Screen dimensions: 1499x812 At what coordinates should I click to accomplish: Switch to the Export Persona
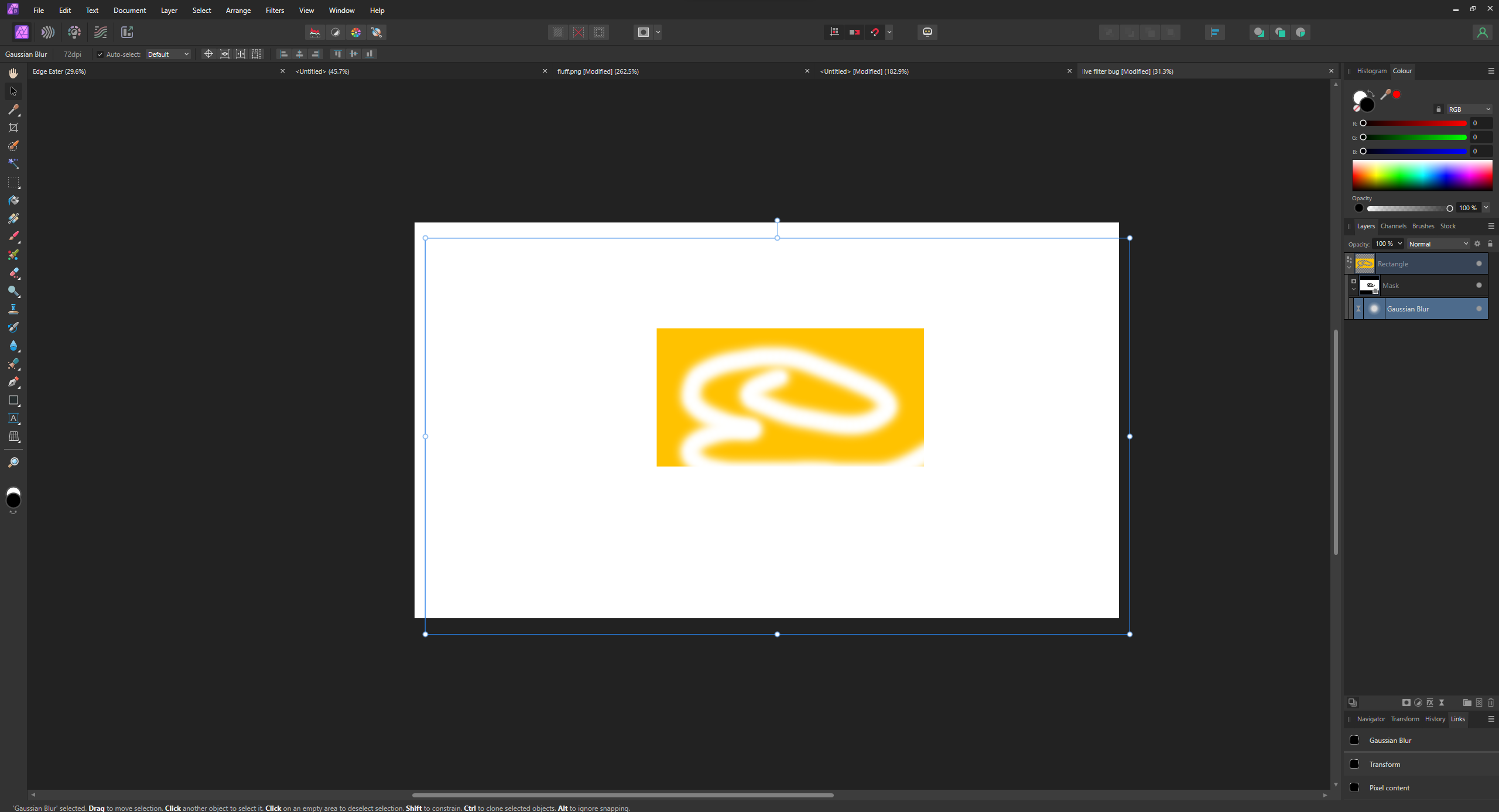click(127, 32)
